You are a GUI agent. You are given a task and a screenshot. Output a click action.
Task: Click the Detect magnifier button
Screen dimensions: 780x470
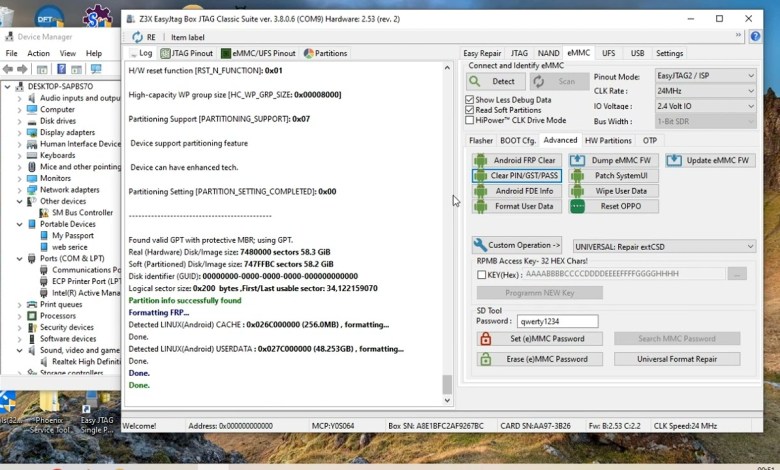point(496,81)
